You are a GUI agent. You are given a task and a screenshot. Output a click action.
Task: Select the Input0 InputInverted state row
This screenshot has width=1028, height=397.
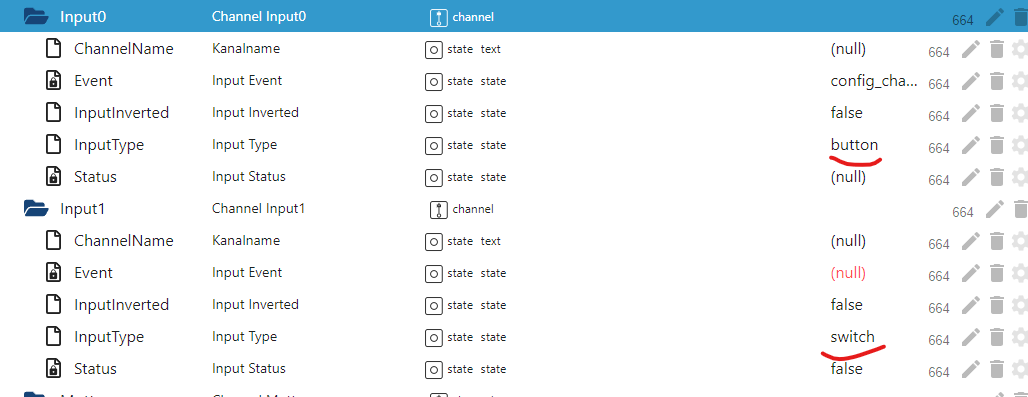pyautogui.click(x=514, y=113)
